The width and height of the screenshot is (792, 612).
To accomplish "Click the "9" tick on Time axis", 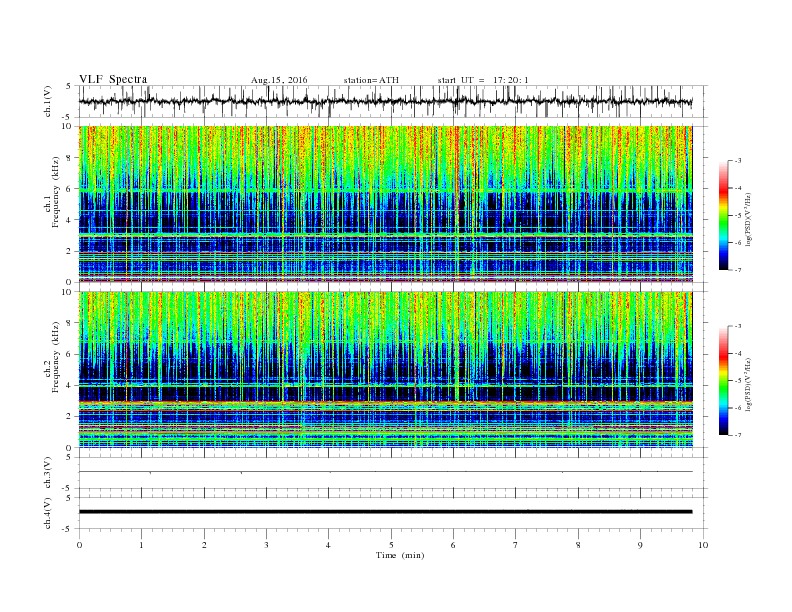I will [x=640, y=545].
